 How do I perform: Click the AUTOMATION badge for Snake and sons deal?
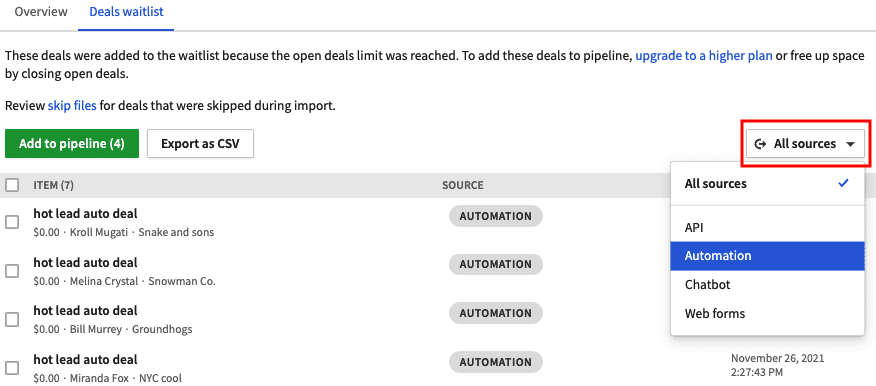tap(496, 216)
